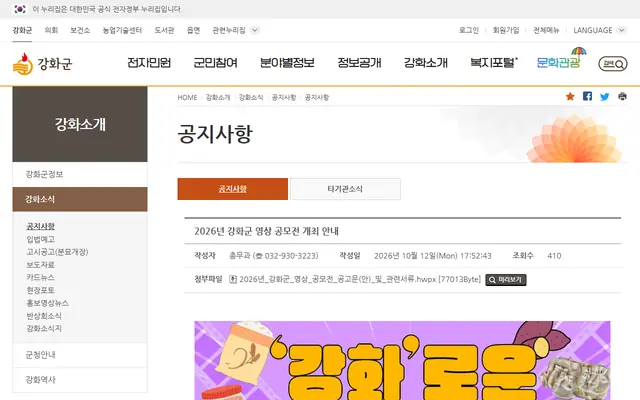Share page on Twitter icon
Screen dimensions: 640x400
coord(604,96)
